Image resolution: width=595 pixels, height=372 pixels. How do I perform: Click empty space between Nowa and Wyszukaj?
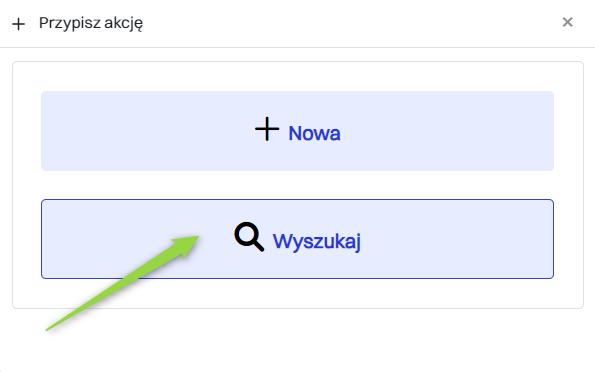(x=298, y=185)
